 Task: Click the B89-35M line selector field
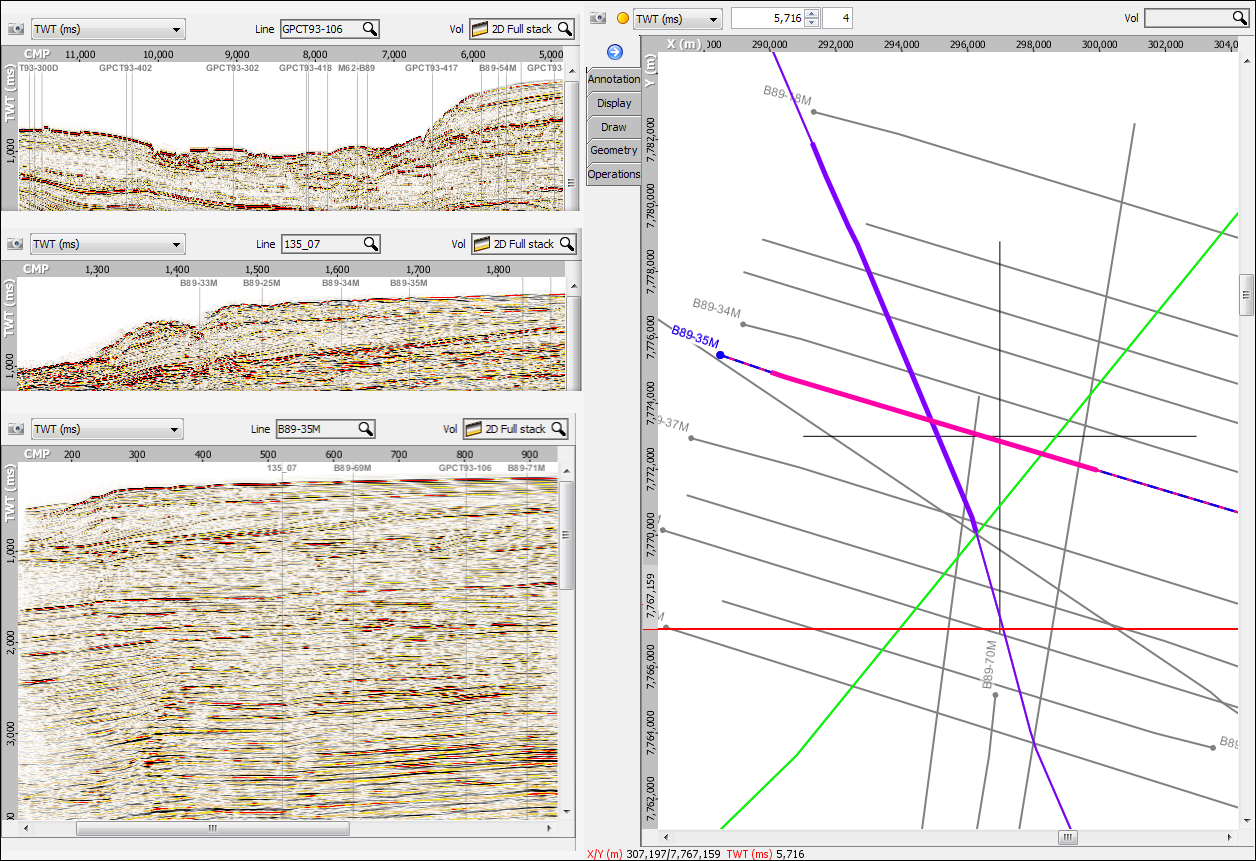pyautogui.click(x=326, y=429)
